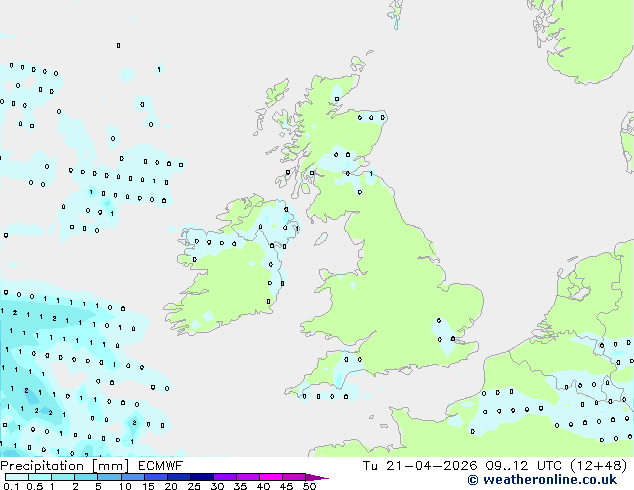This screenshot has height=490, width=634.
Task: Click the 0.5–1 mm legend color band
Action: (x=40, y=477)
